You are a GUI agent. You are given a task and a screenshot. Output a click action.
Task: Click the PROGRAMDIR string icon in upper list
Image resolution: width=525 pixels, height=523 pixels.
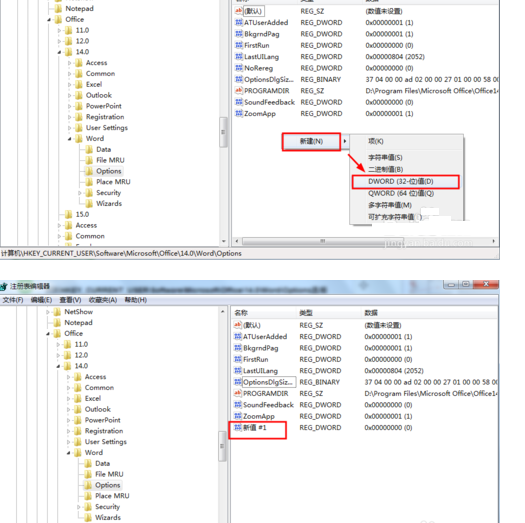pos(238,91)
